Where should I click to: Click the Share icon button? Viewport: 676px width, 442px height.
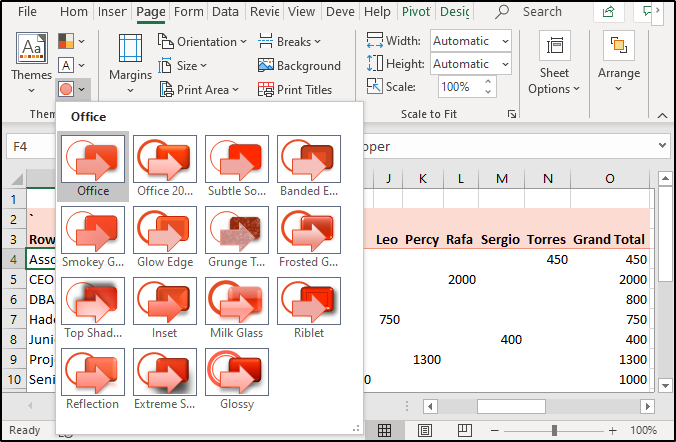pyautogui.click(x=608, y=12)
